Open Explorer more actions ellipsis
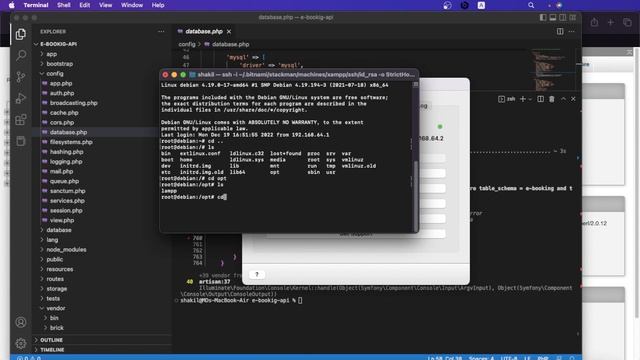This screenshot has width=640, height=360. tap(161, 31)
